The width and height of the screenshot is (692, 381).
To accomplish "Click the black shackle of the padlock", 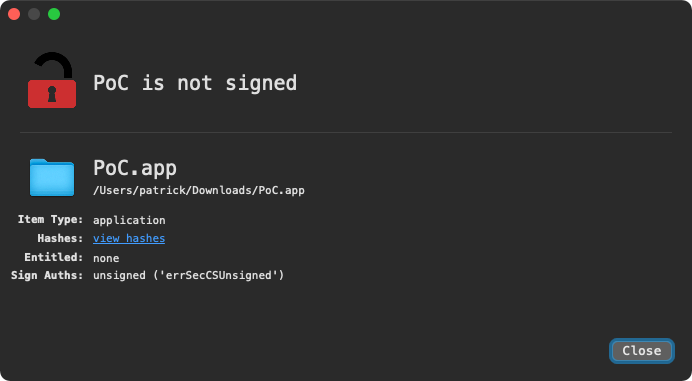I will point(54,65).
